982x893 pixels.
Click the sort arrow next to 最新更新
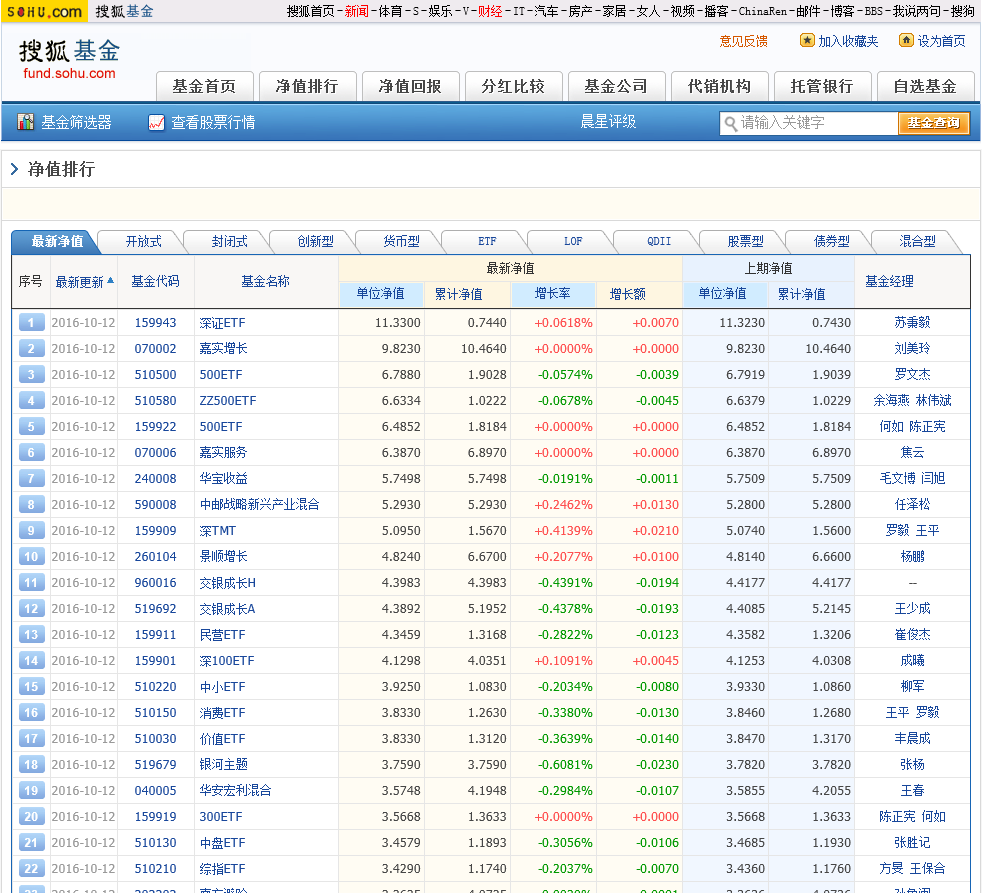[110, 281]
